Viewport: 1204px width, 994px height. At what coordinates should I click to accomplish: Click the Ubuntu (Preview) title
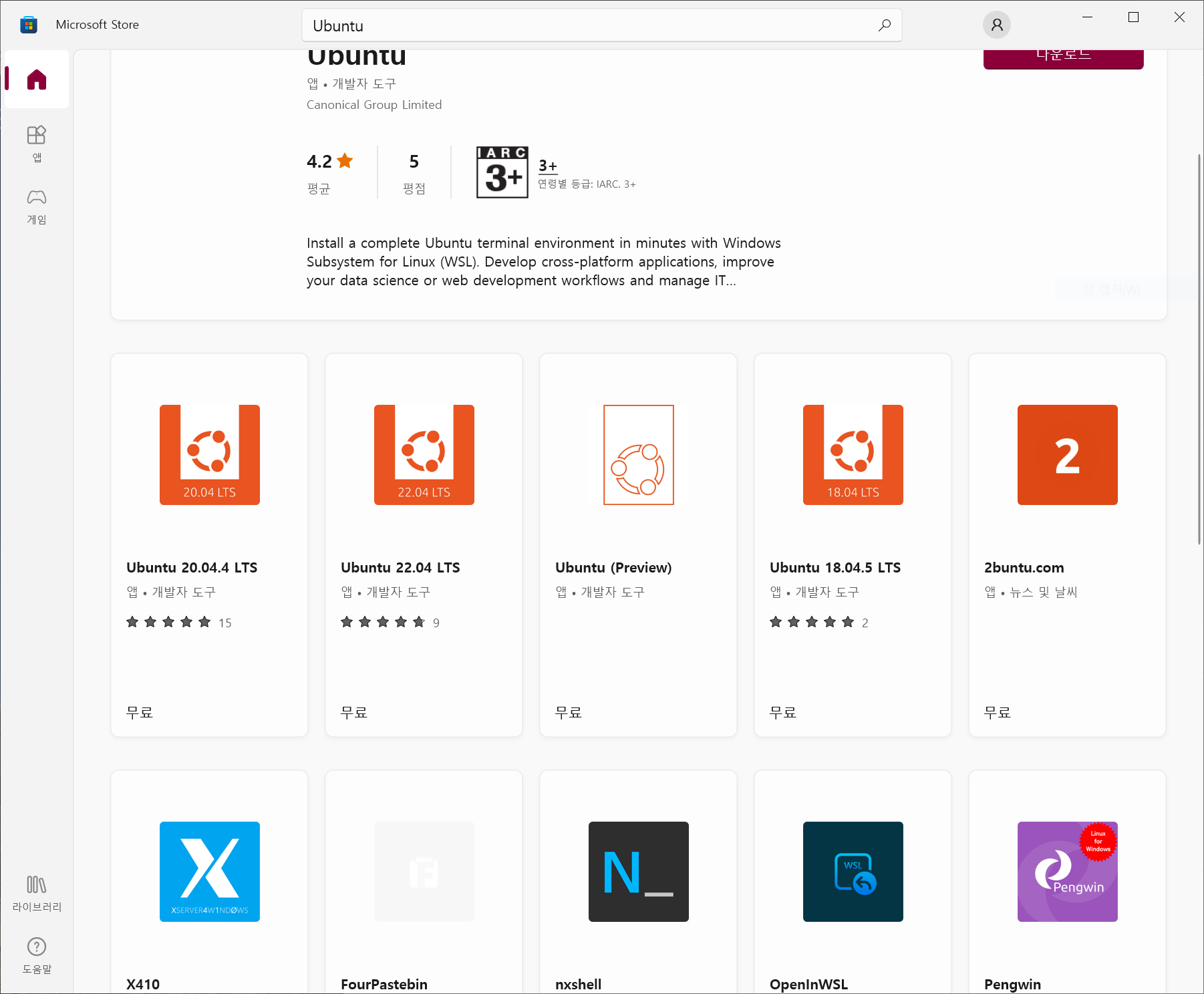click(613, 568)
